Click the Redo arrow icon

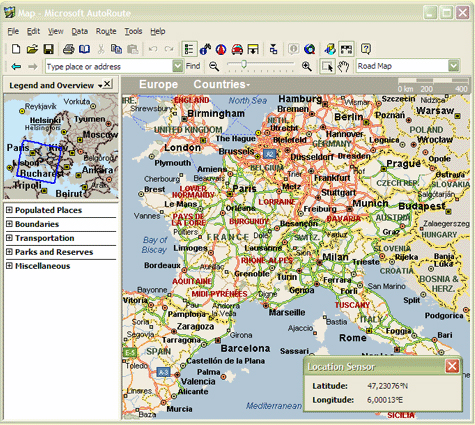point(169,49)
